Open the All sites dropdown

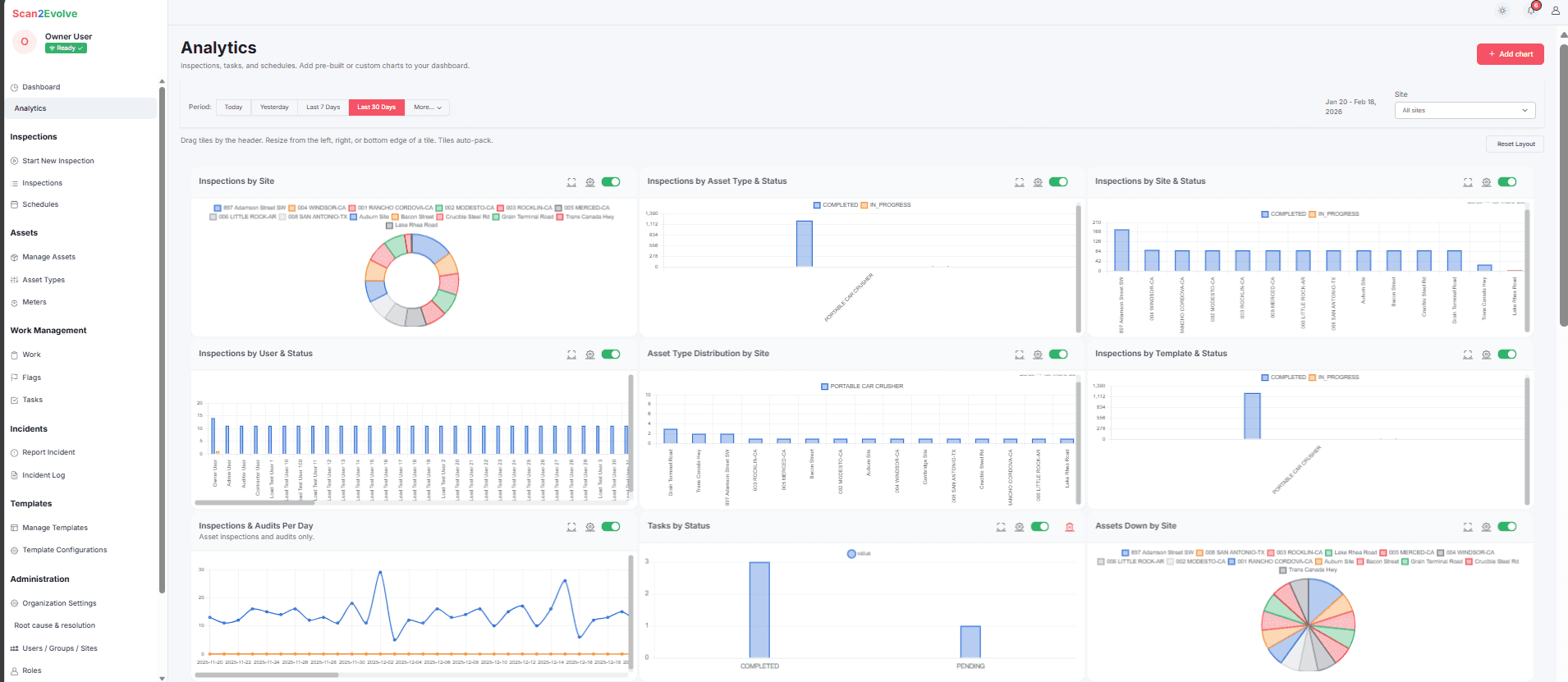(x=1465, y=110)
